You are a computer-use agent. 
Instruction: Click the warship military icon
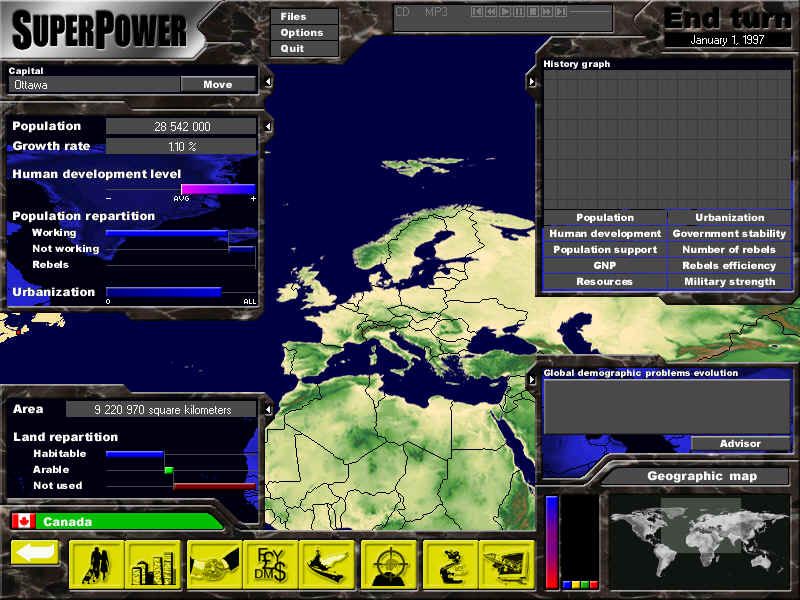coord(326,565)
